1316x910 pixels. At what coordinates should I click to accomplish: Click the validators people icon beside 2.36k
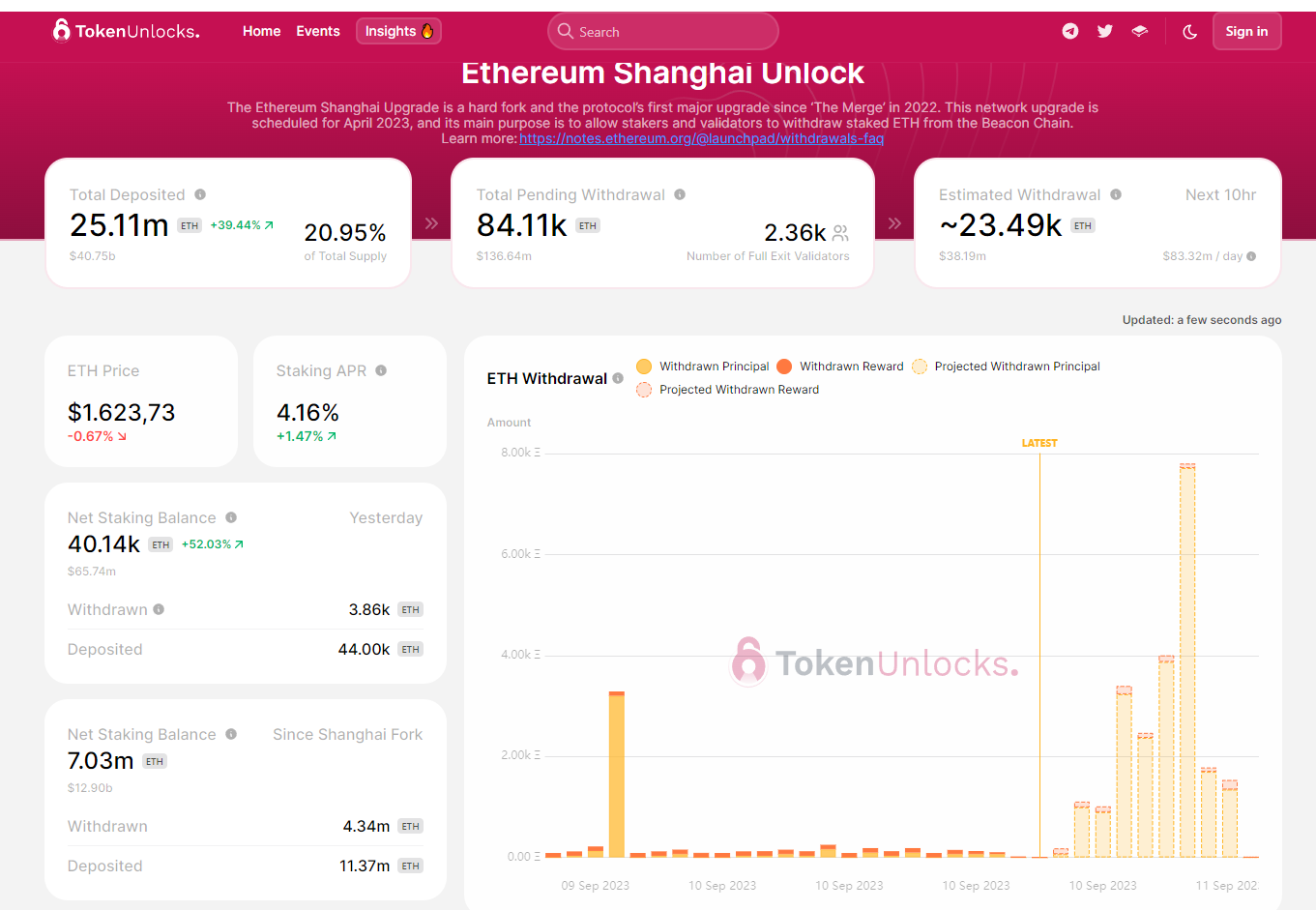[x=840, y=233]
